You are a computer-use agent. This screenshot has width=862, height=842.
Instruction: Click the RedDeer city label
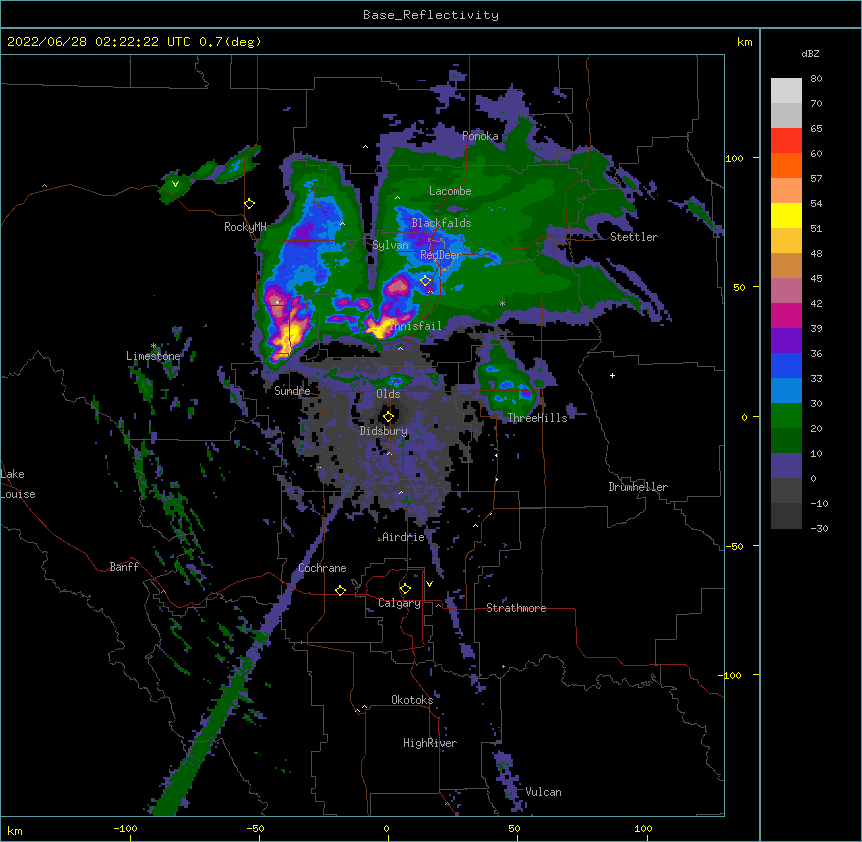[x=441, y=255]
